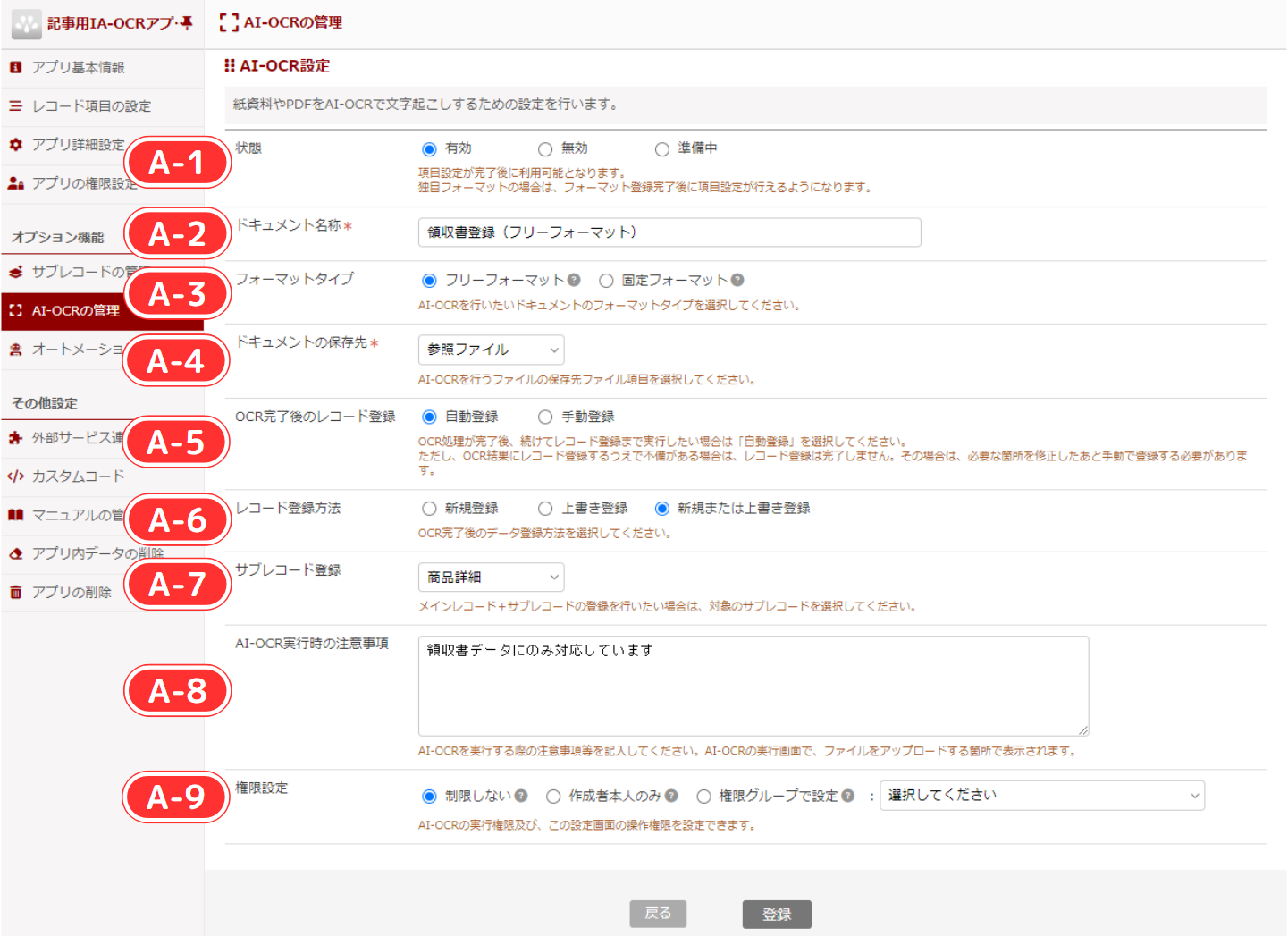
Task: Open the サブレコード登録 dropdown showing 商品詳細
Action: click(x=491, y=577)
